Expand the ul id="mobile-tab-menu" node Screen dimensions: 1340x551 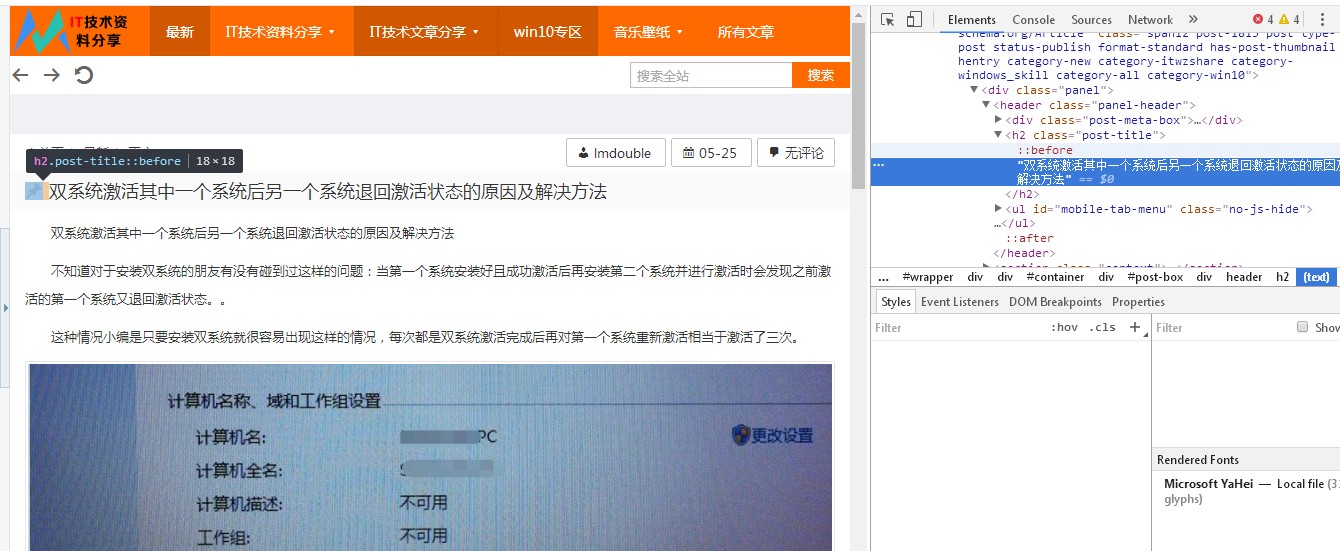click(998, 209)
